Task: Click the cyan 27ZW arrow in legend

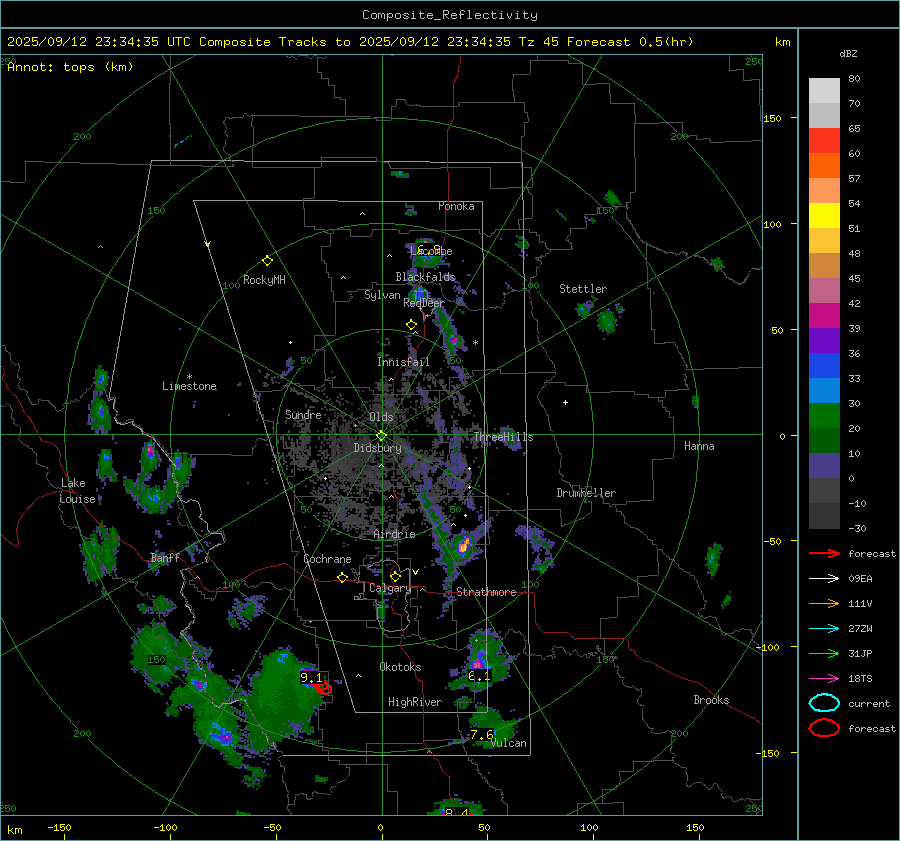Action: [x=824, y=629]
